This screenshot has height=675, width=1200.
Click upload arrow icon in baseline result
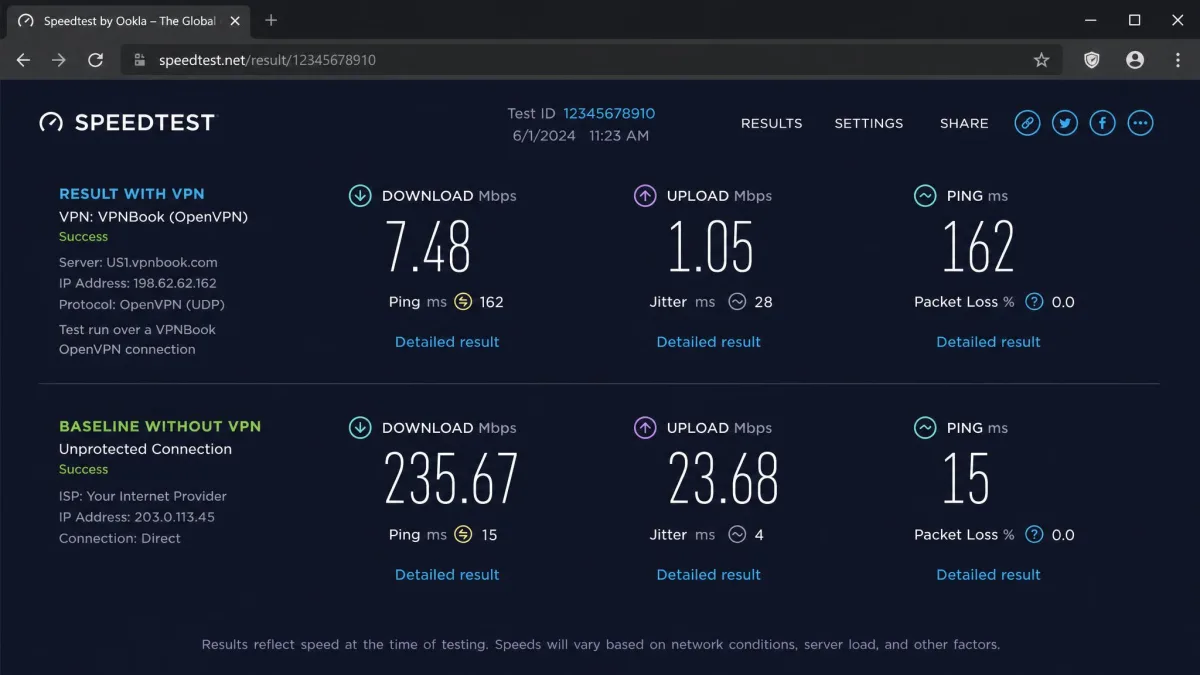tap(645, 428)
